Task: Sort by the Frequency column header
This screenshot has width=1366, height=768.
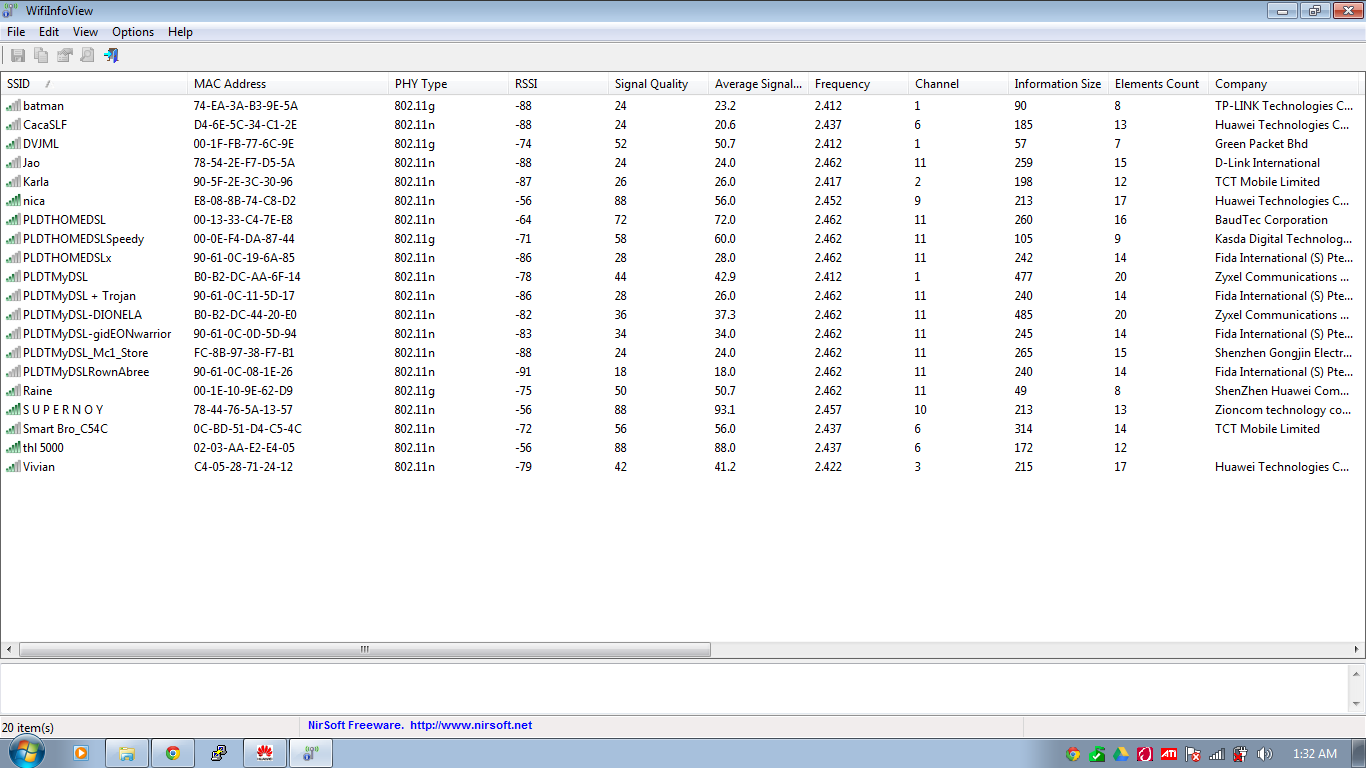Action: click(858, 84)
